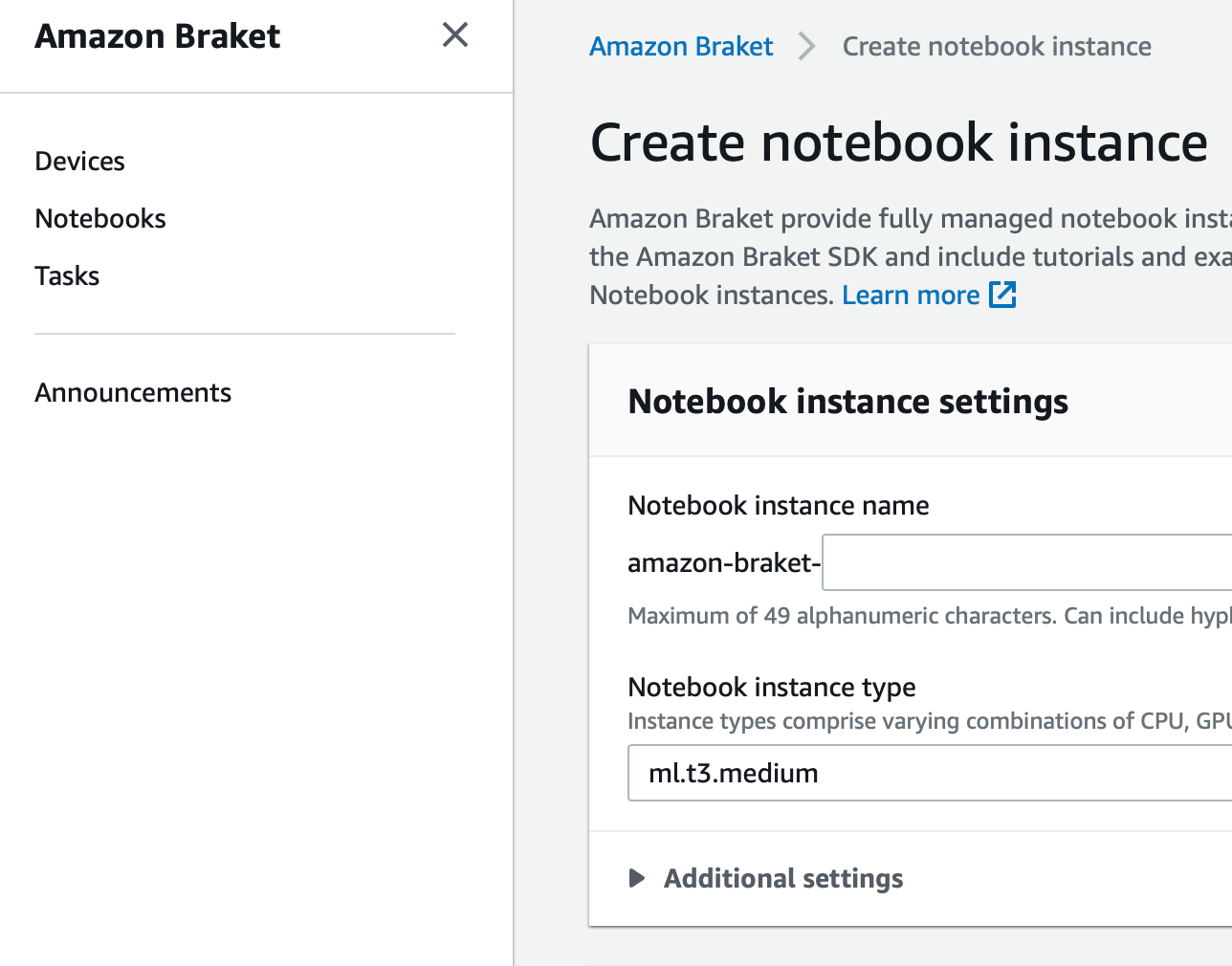The image size is (1232, 966).
Task: Click the amazon-braket- name prefix text
Action: (723, 562)
